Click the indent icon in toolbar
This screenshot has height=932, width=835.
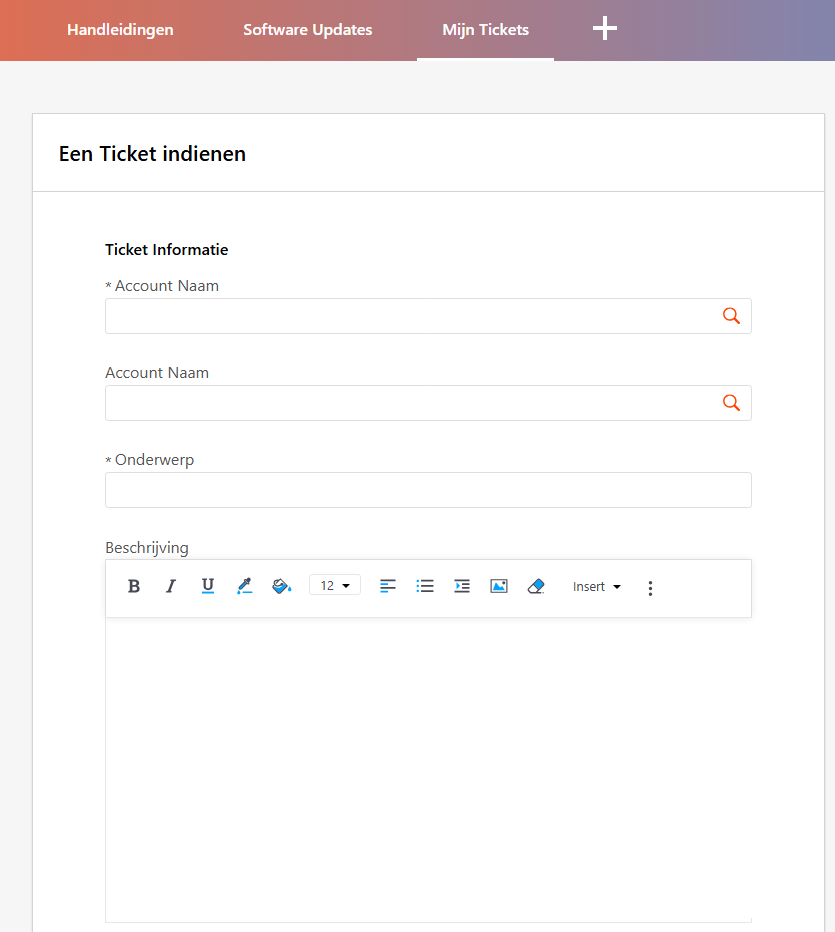click(462, 587)
